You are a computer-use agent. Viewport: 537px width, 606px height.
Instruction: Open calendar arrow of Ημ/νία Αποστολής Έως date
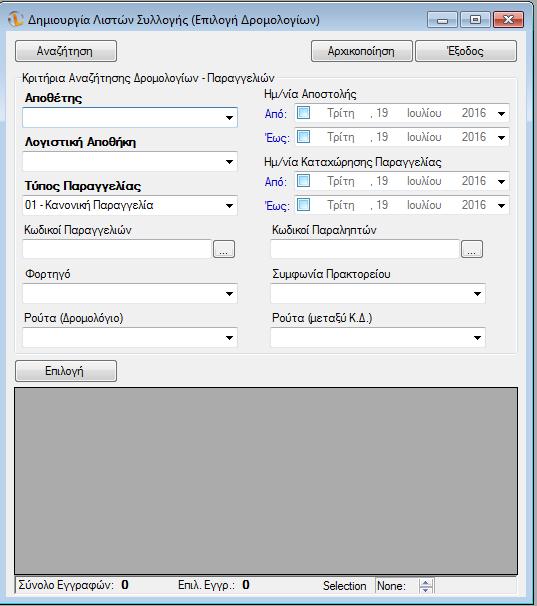501,138
